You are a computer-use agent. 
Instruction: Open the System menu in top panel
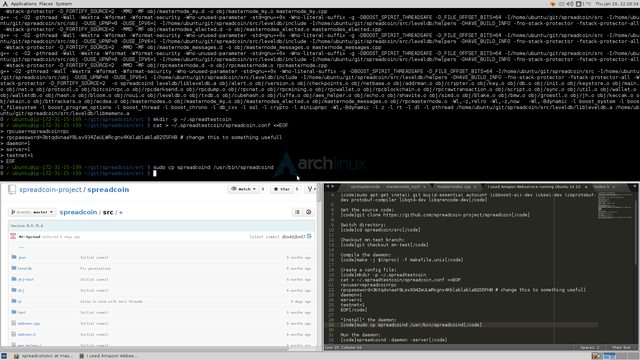pyautogui.click(x=64, y=4)
